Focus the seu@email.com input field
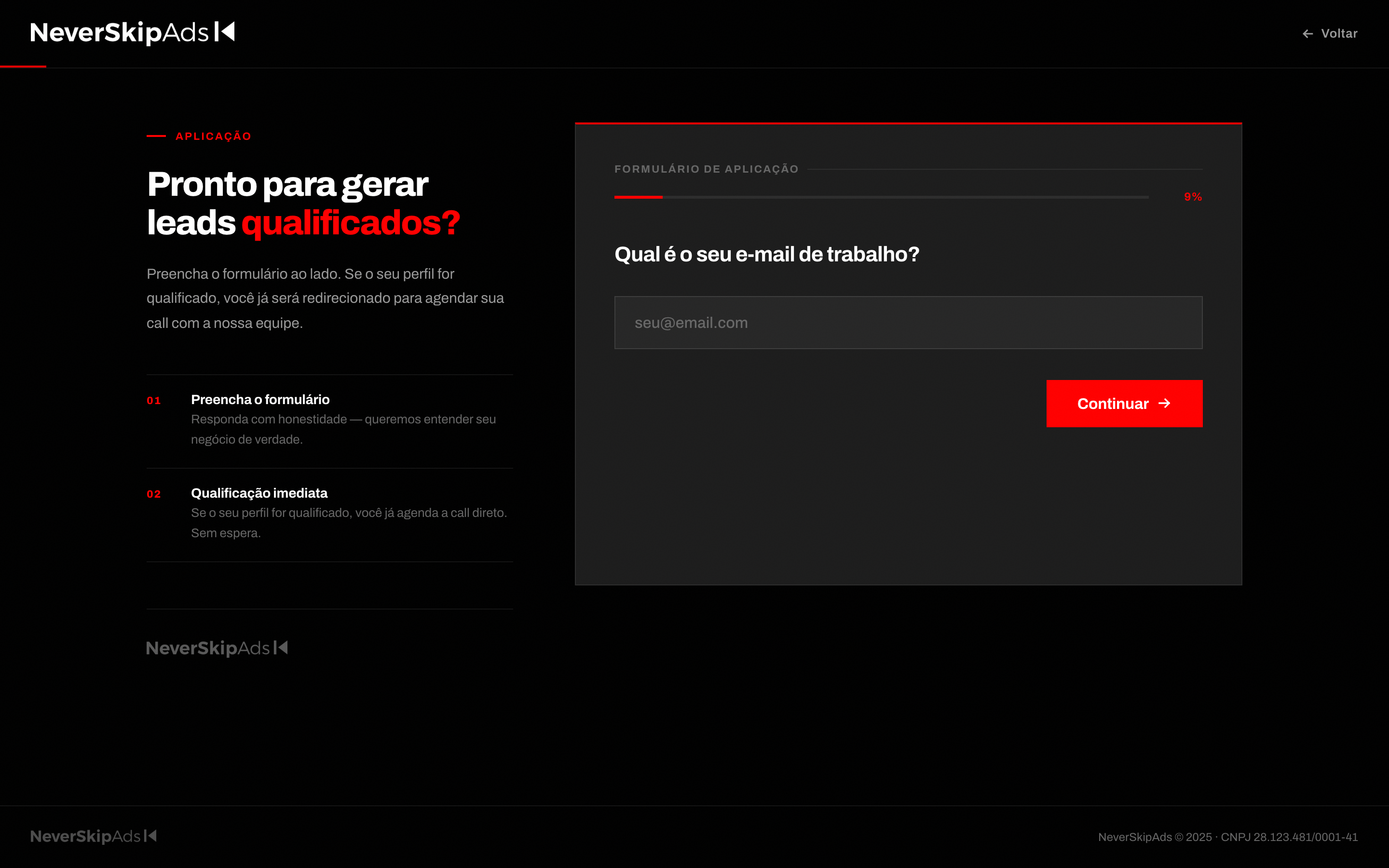This screenshot has width=1389, height=868. pyautogui.click(x=908, y=323)
